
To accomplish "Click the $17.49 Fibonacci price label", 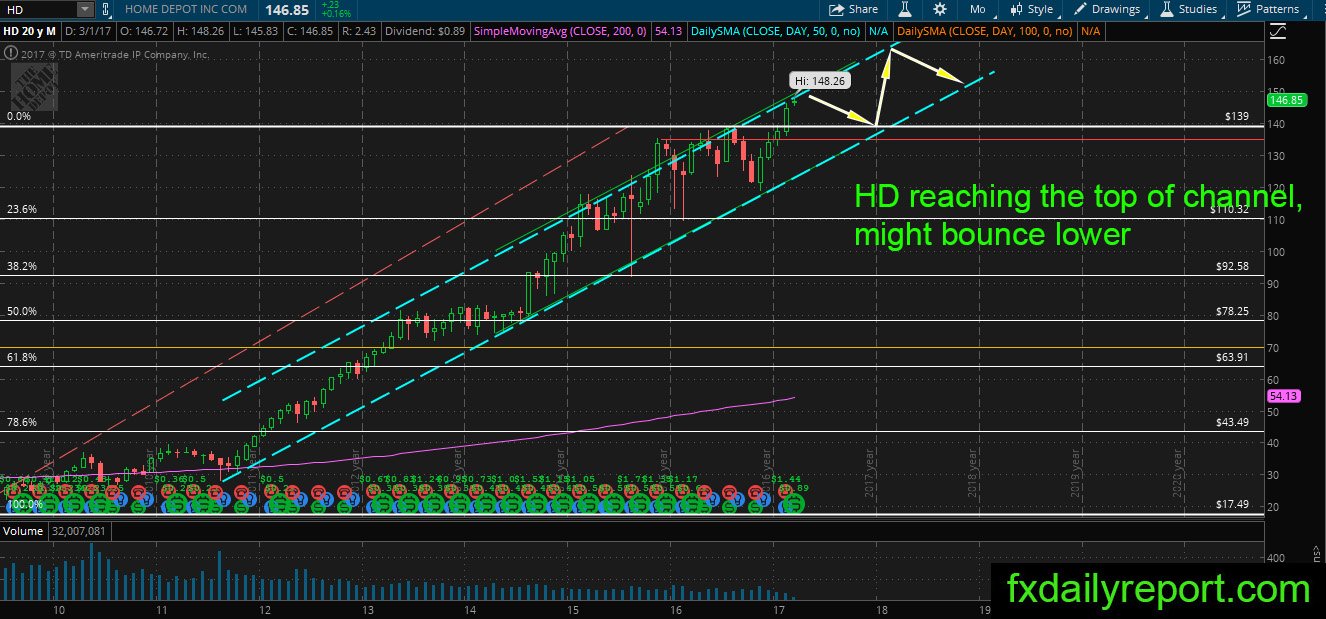I will pyautogui.click(x=1235, y=505).
